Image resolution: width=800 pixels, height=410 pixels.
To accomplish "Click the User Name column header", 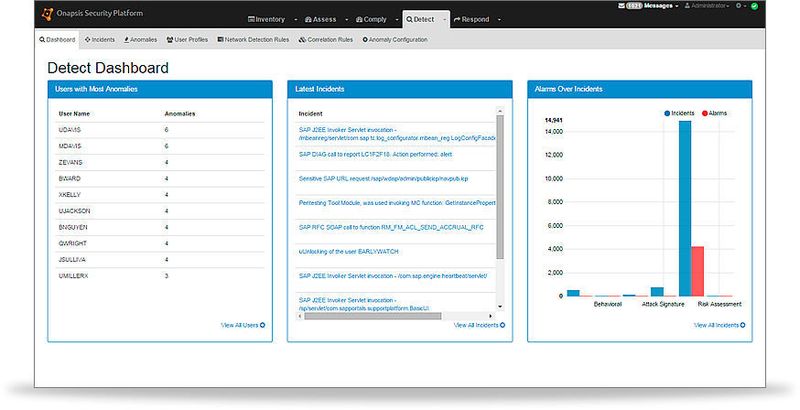I will click(74, 114).
